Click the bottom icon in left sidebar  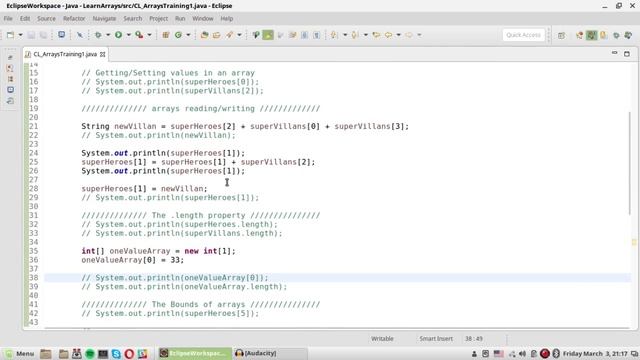(11, 100)
